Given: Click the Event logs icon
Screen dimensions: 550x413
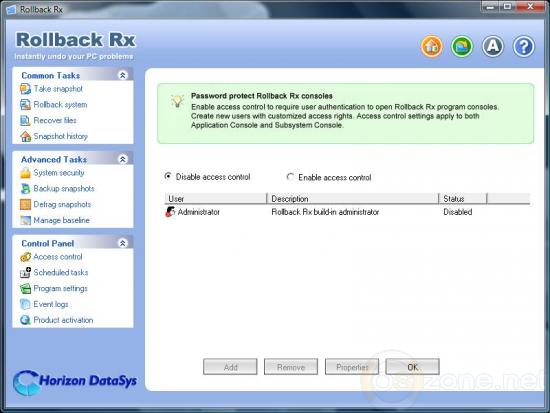Looking at the screenshot, I should point(25,304).
